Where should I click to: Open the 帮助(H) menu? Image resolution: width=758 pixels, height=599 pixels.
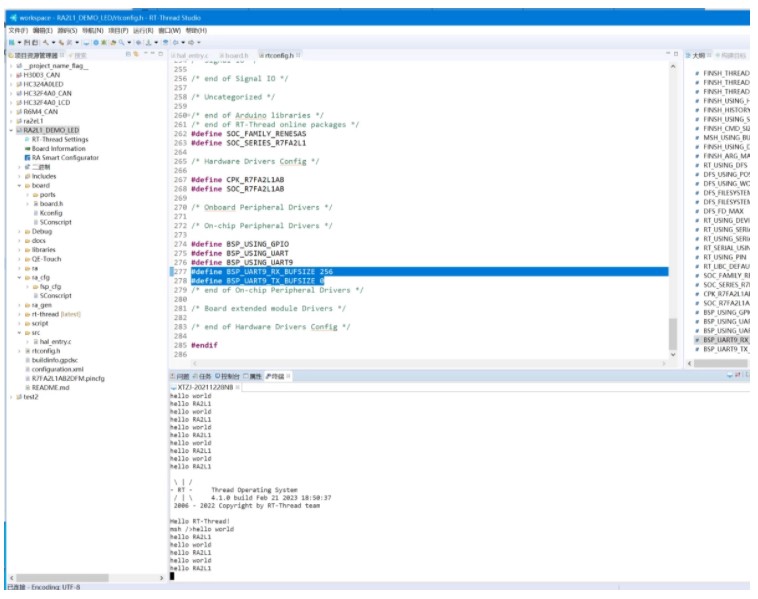point(196,30)
